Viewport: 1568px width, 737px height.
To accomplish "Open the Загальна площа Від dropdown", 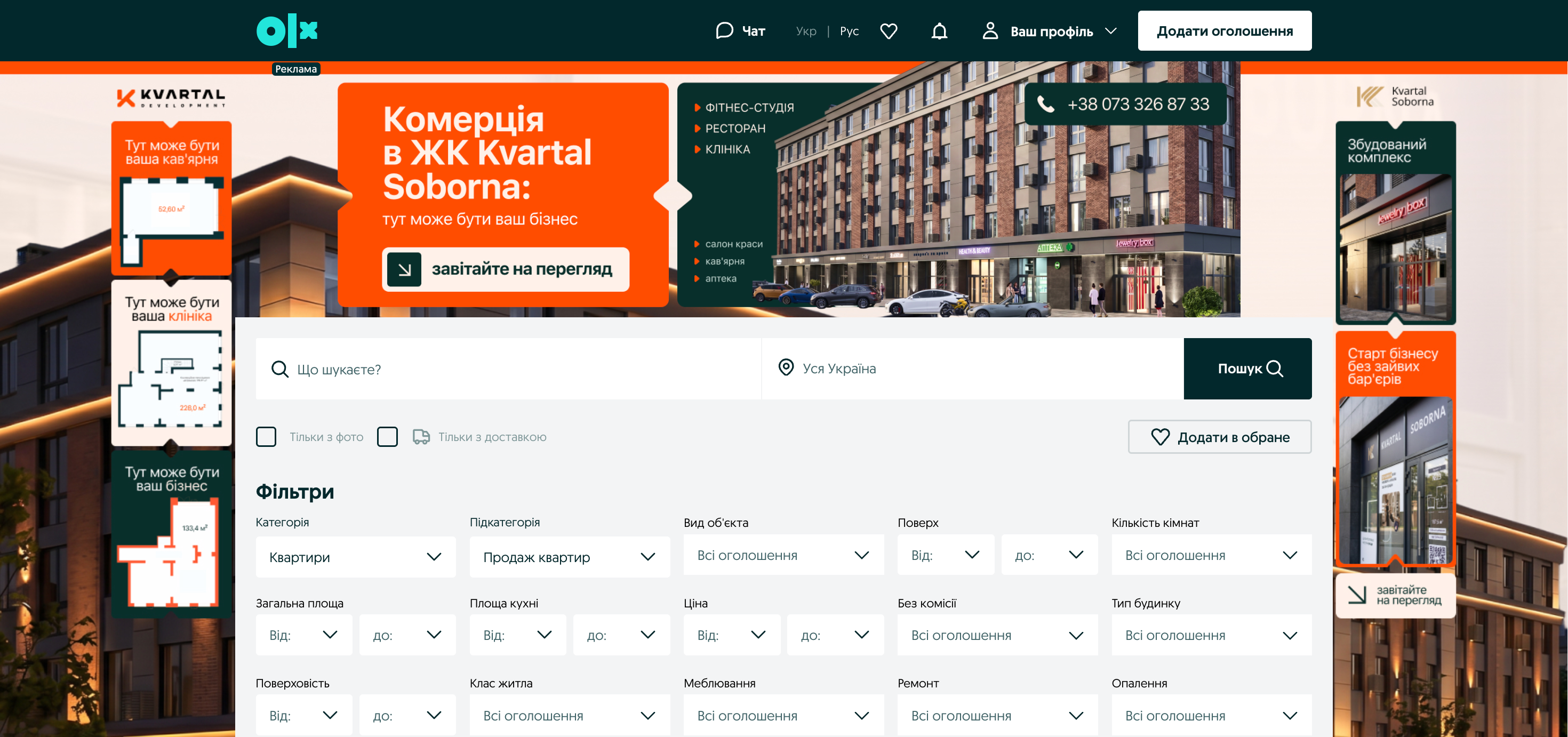I will coord(304,635).
